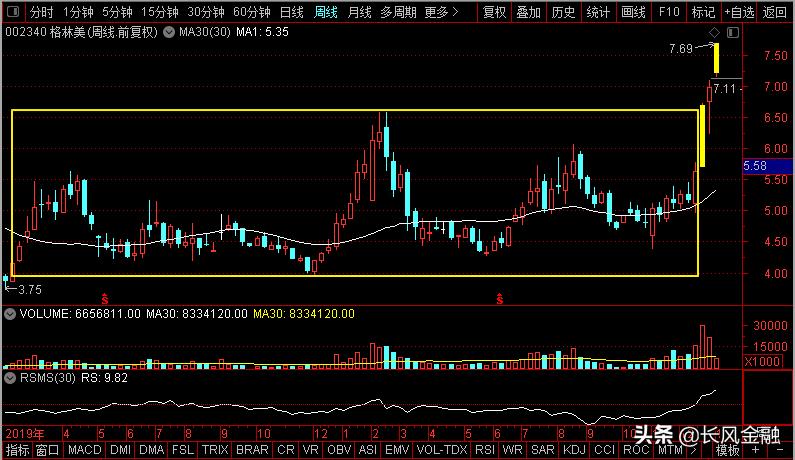Select the ASI indicator
The width and height of the screenshot is (795, 460).
pyautogui.click(x=368, y=450)
